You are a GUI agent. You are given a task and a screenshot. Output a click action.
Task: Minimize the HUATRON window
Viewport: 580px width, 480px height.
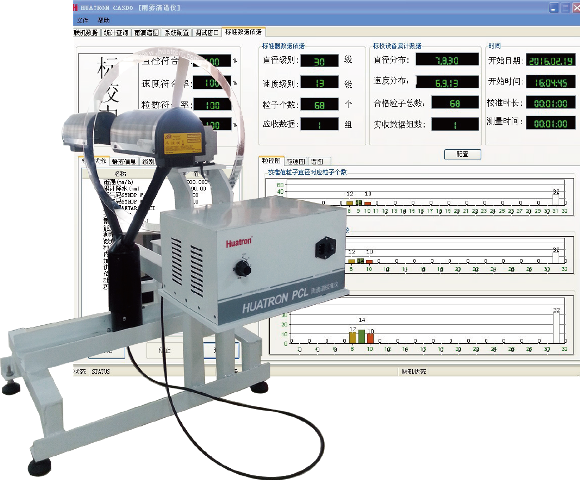[x=553, y=8]
